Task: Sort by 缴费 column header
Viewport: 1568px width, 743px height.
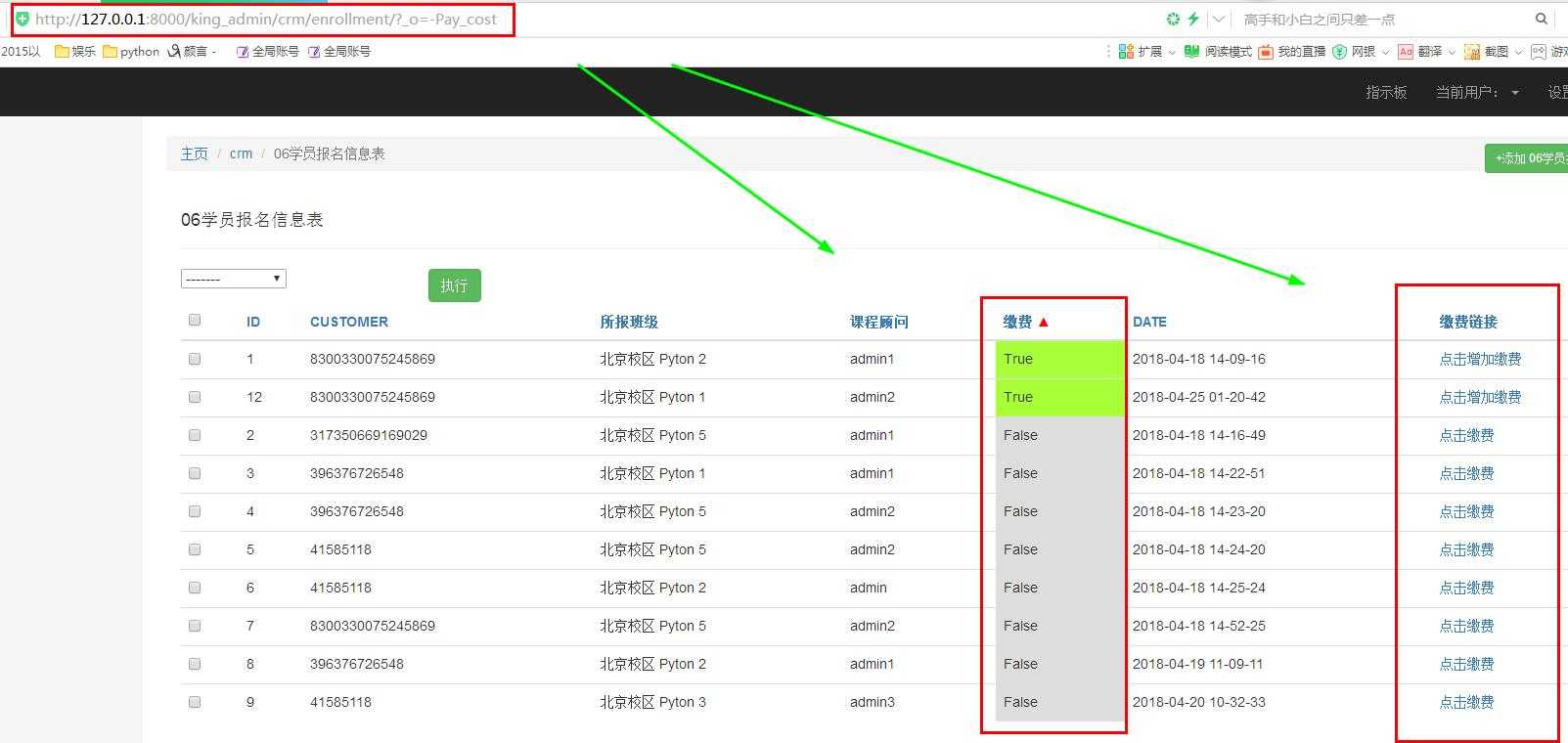Action: click(x=1017, y=322)
